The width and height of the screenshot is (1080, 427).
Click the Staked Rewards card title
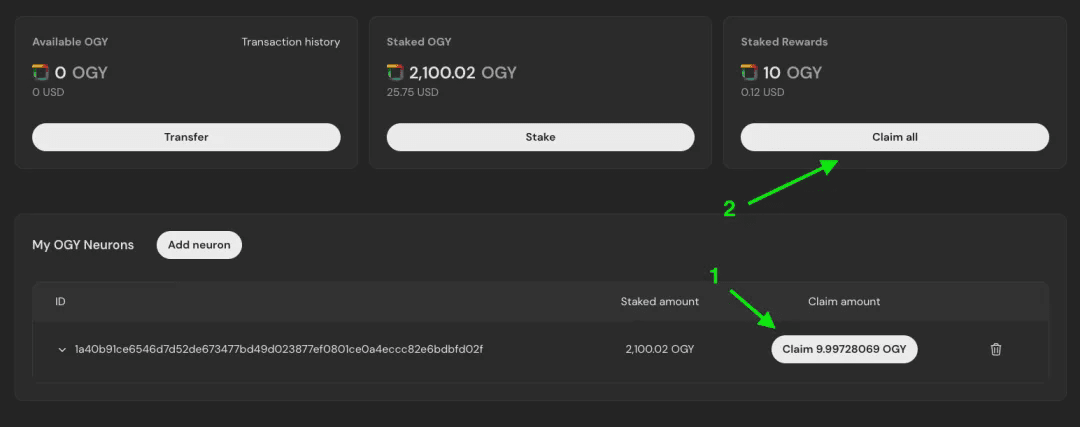785,42
